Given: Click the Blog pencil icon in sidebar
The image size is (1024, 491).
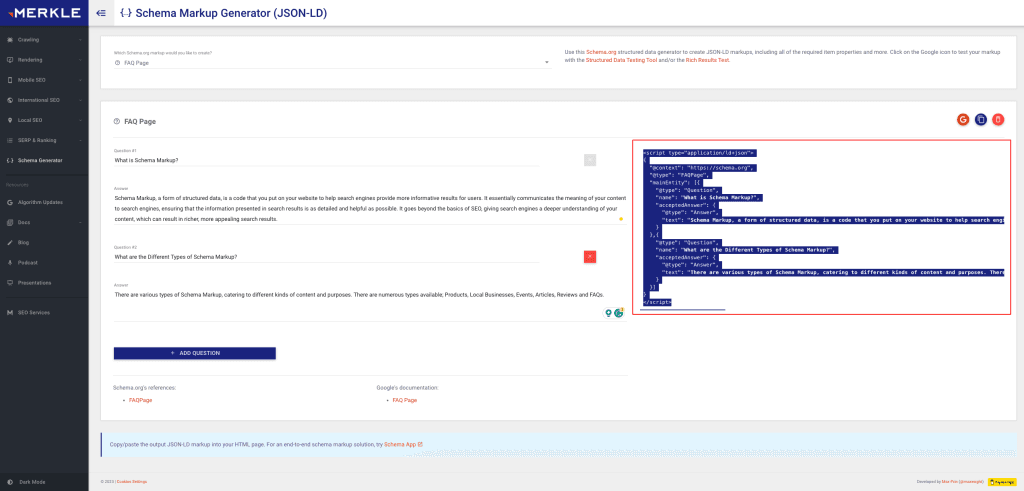Looking at the screenshot, I should (10, 243).
